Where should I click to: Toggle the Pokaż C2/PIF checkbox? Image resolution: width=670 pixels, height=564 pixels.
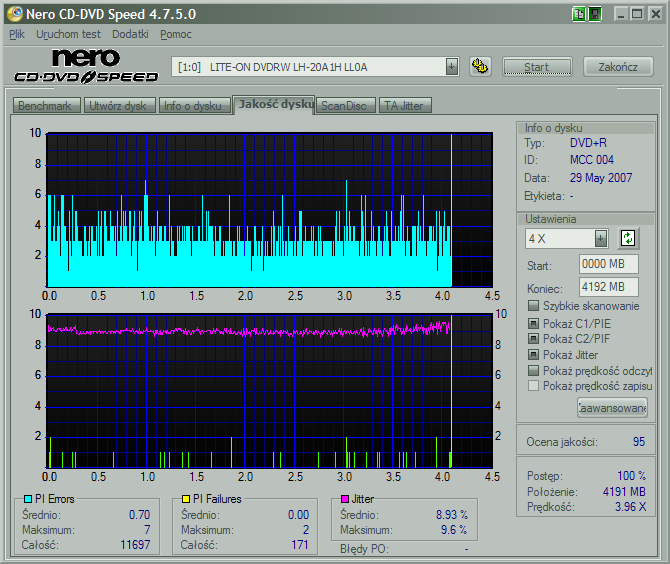coord(533,339)
